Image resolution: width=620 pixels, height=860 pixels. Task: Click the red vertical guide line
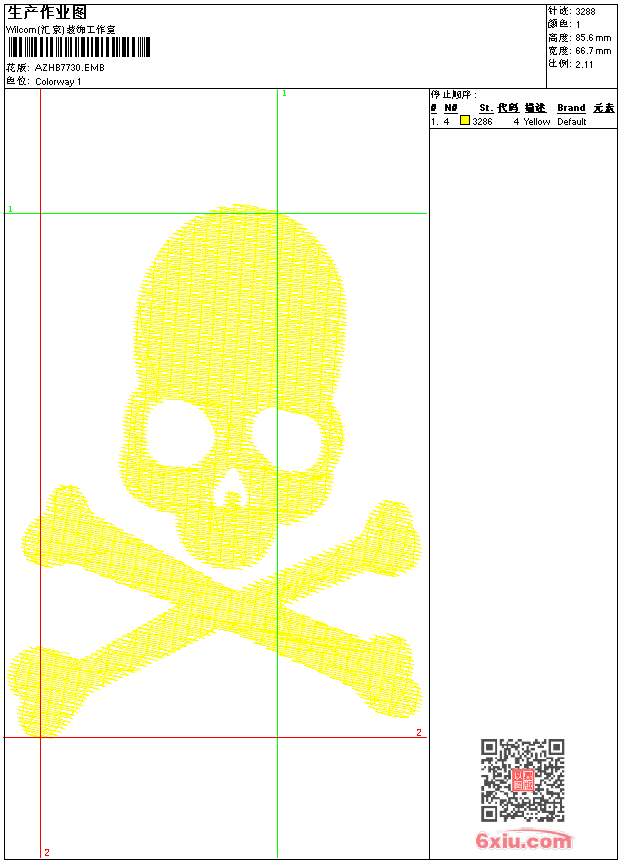pos(40,400)
